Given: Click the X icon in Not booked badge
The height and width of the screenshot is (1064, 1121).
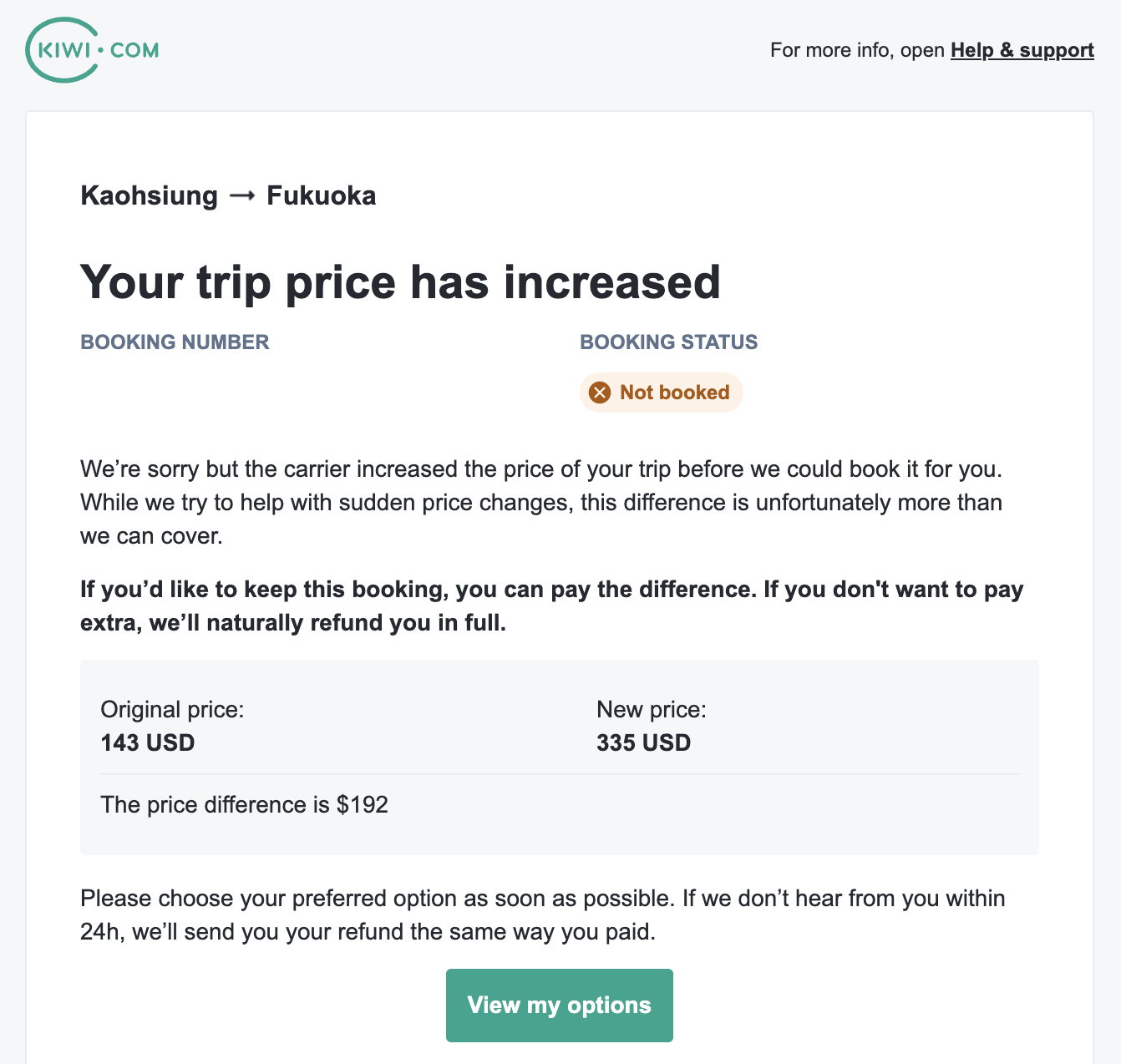Looking at the screenshot, I should pos(600,393).
